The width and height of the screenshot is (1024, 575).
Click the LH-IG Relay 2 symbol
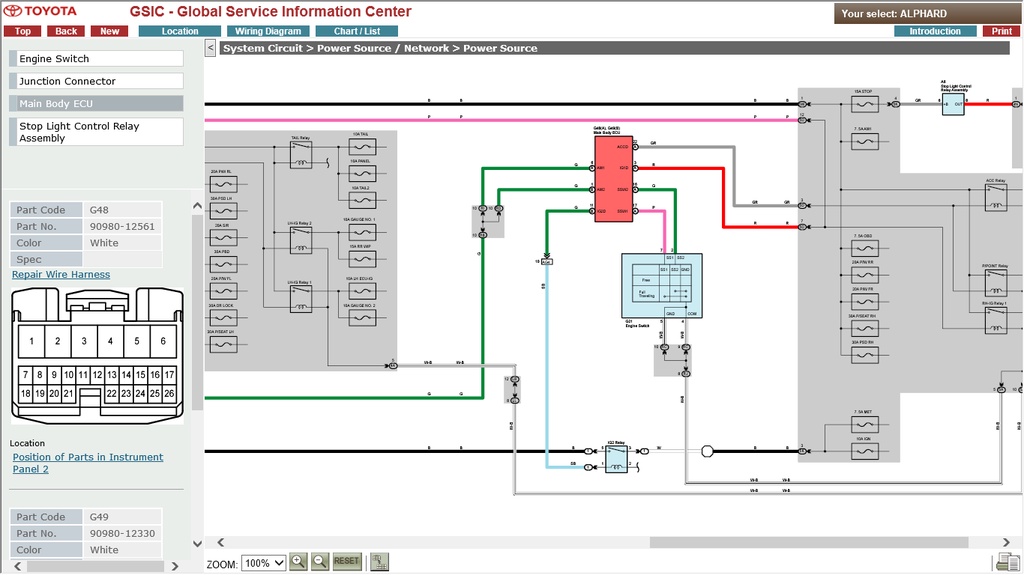click(x=300, y=240)
